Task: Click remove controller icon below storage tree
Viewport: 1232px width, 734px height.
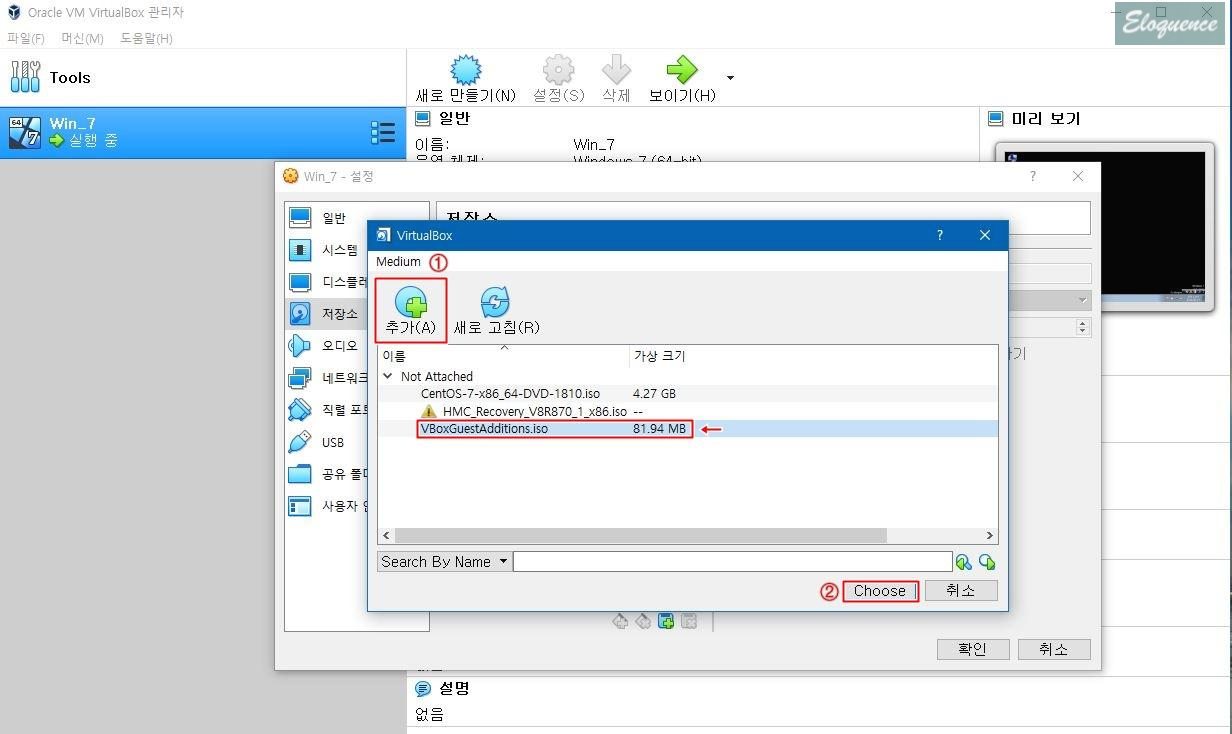Action: [643, 621]
